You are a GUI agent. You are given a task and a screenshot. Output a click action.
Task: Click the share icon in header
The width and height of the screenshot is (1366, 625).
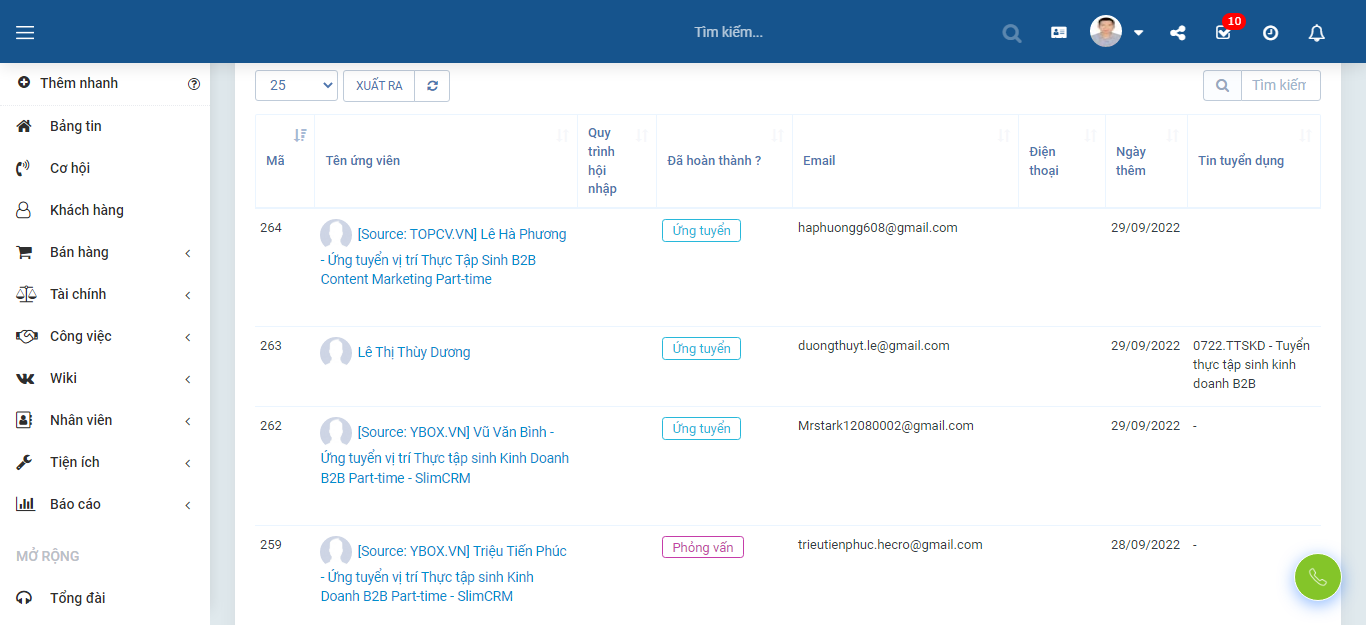click(1178, 33)
